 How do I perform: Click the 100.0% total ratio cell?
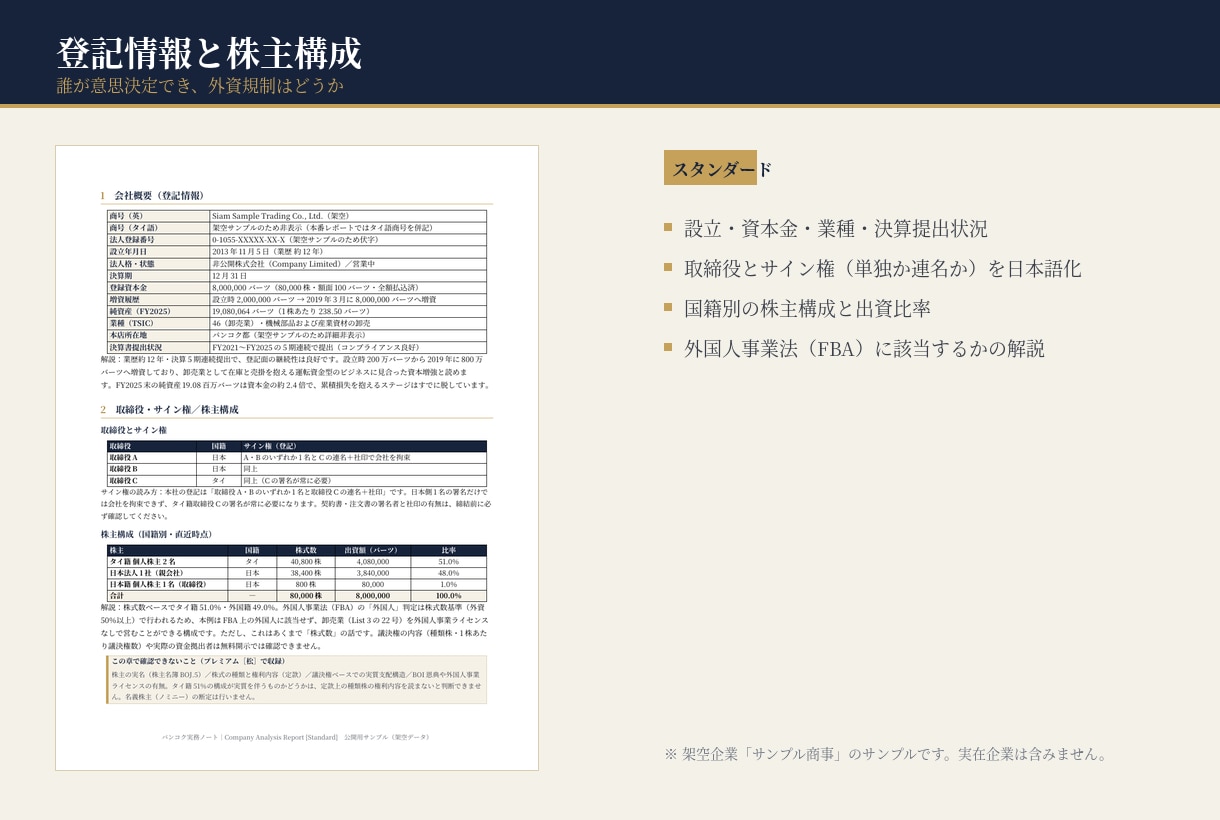click(x=448, y=596)
